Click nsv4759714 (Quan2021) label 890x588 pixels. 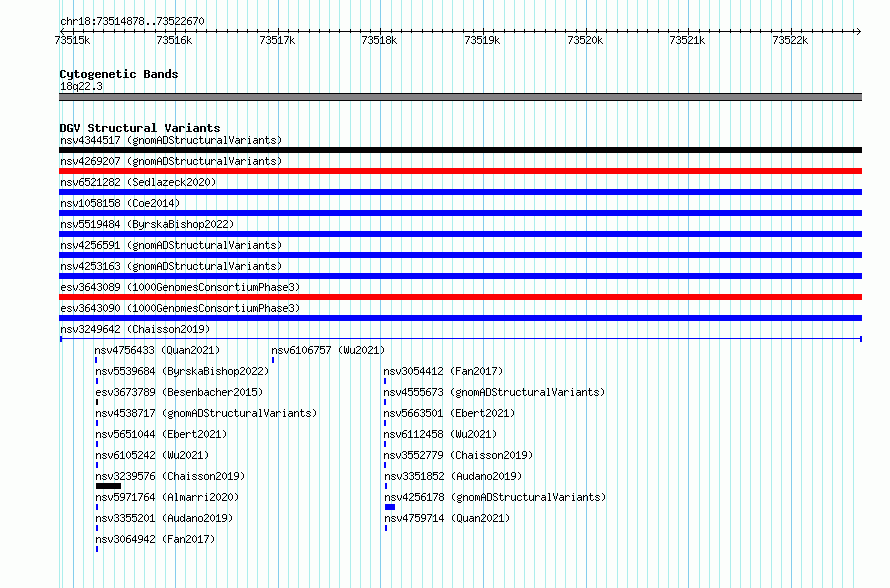(447, 518)
